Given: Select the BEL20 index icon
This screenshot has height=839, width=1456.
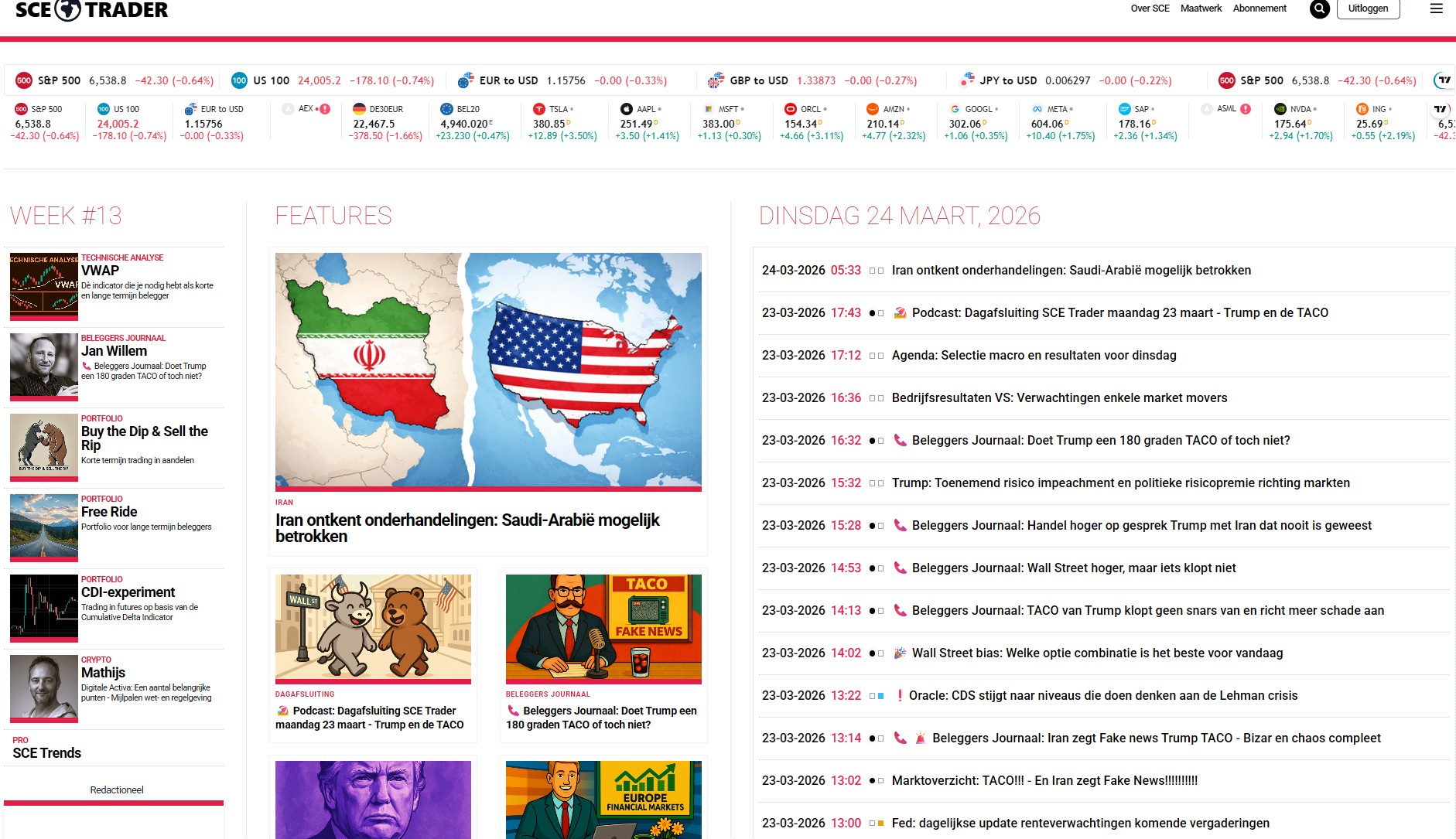Looking at the screenshot, I should click(446, 109).
